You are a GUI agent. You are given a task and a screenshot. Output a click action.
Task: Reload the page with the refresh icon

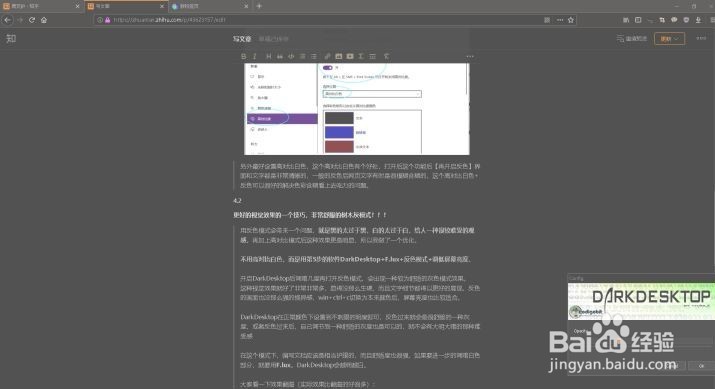coord(32,20)
